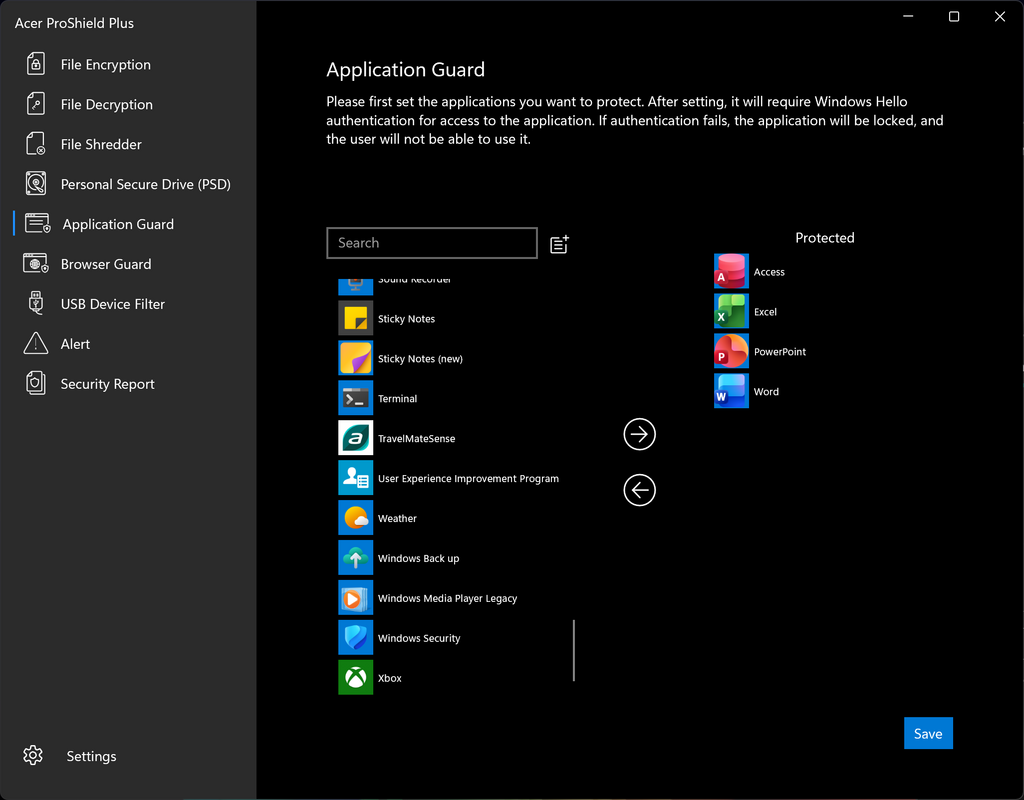Remove app from Protected using left arrow
Image resolution: width=1024 pixels, height=800 pixels.
[639, 490]
